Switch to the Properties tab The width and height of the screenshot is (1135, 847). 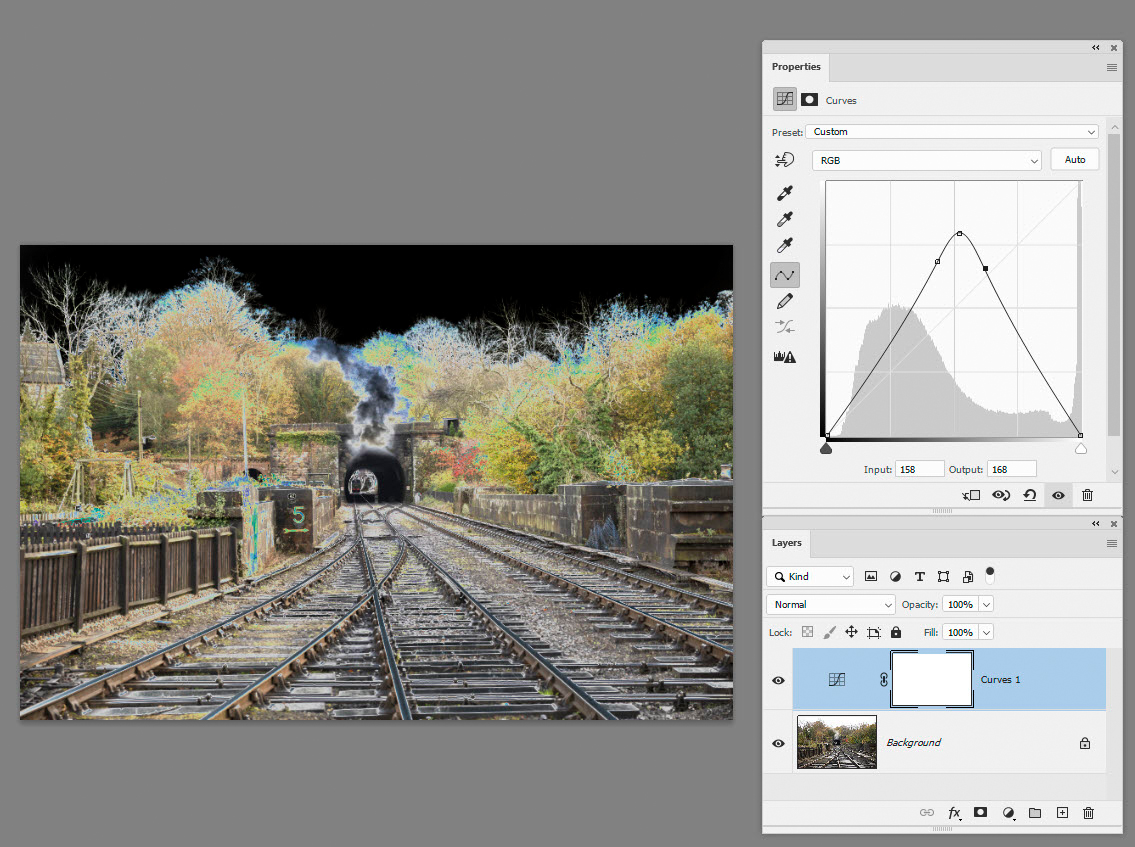point(796,66)
